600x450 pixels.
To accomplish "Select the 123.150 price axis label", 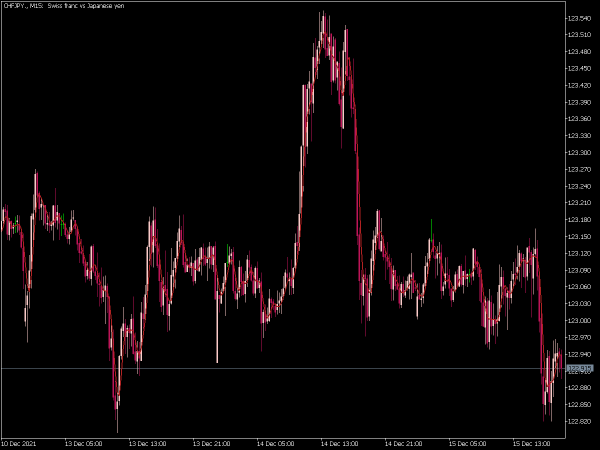I will [579, 236].
